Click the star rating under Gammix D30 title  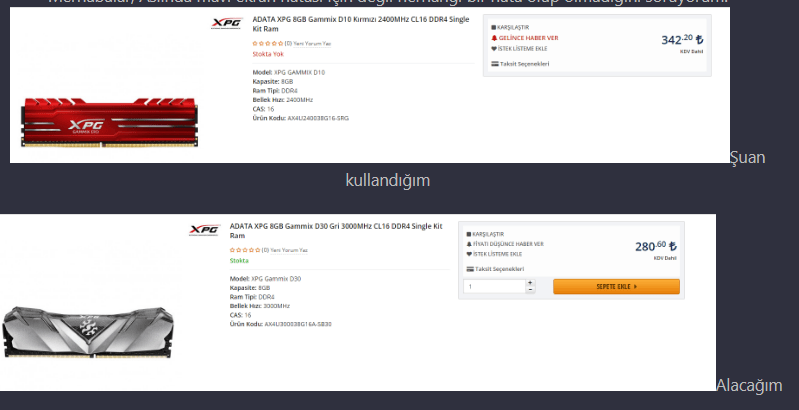(245, 250)
